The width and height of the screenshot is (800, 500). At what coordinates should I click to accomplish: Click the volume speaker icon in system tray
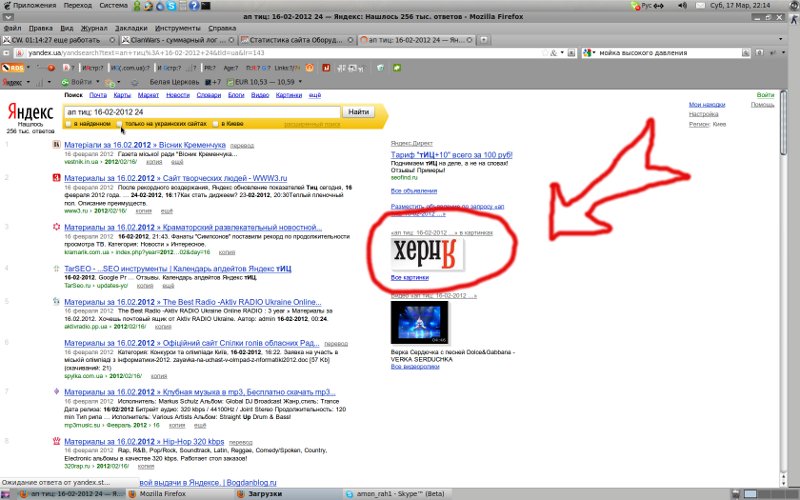pyautogui.click(x=683, y=6)
